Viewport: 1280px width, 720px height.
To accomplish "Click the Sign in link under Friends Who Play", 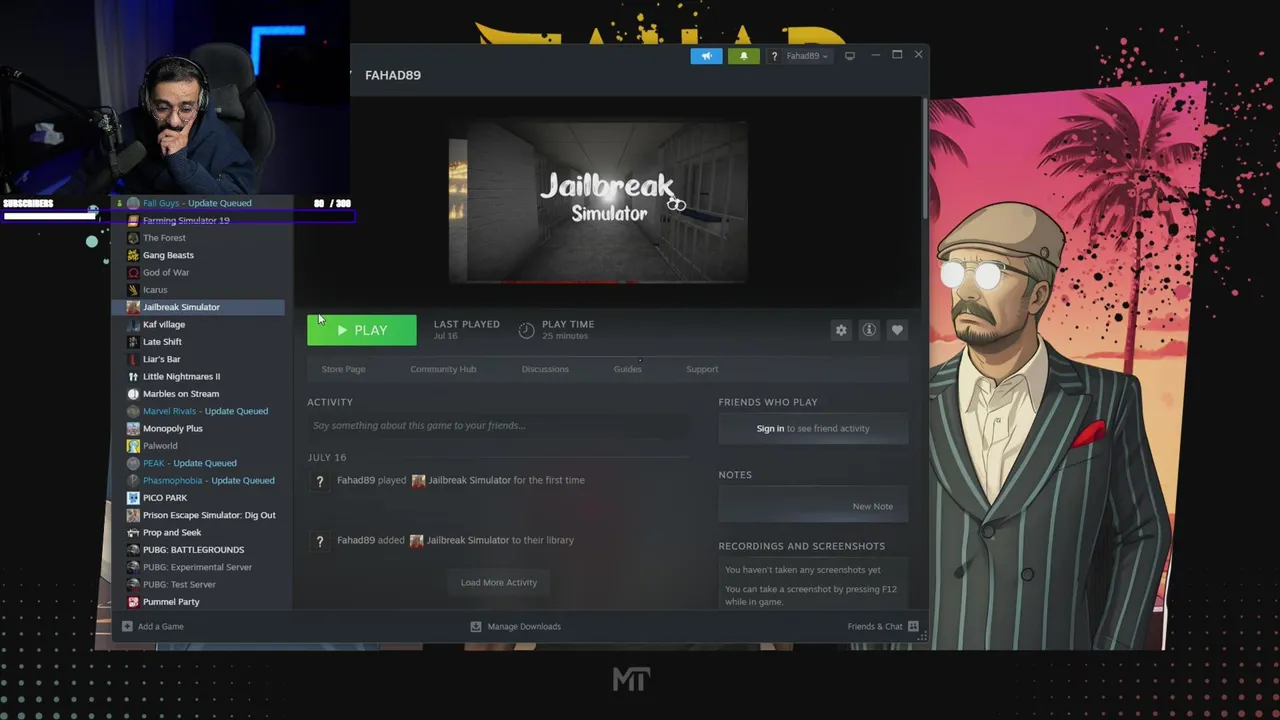I will pos(770,428).
